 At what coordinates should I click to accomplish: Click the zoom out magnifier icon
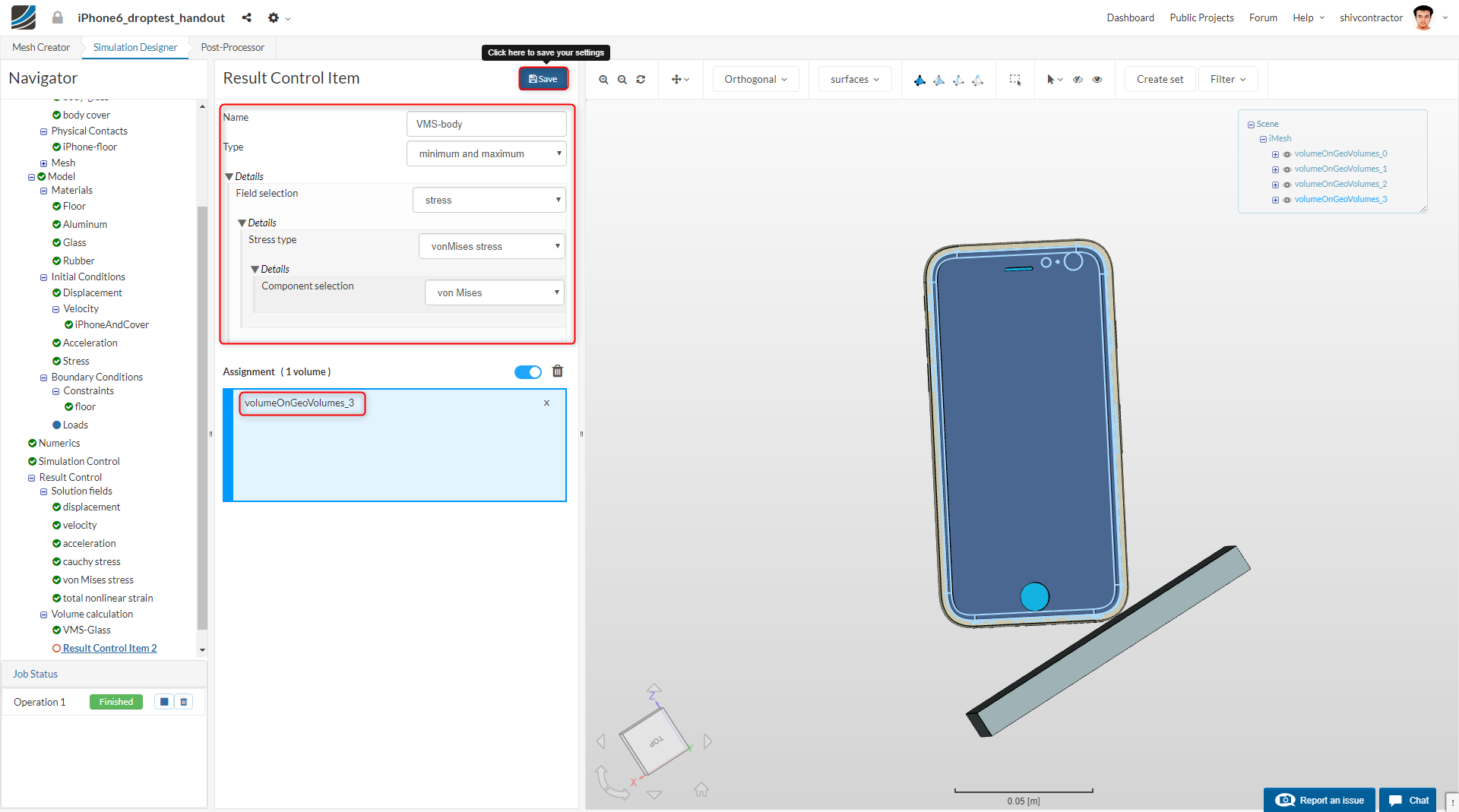[622, 80]
